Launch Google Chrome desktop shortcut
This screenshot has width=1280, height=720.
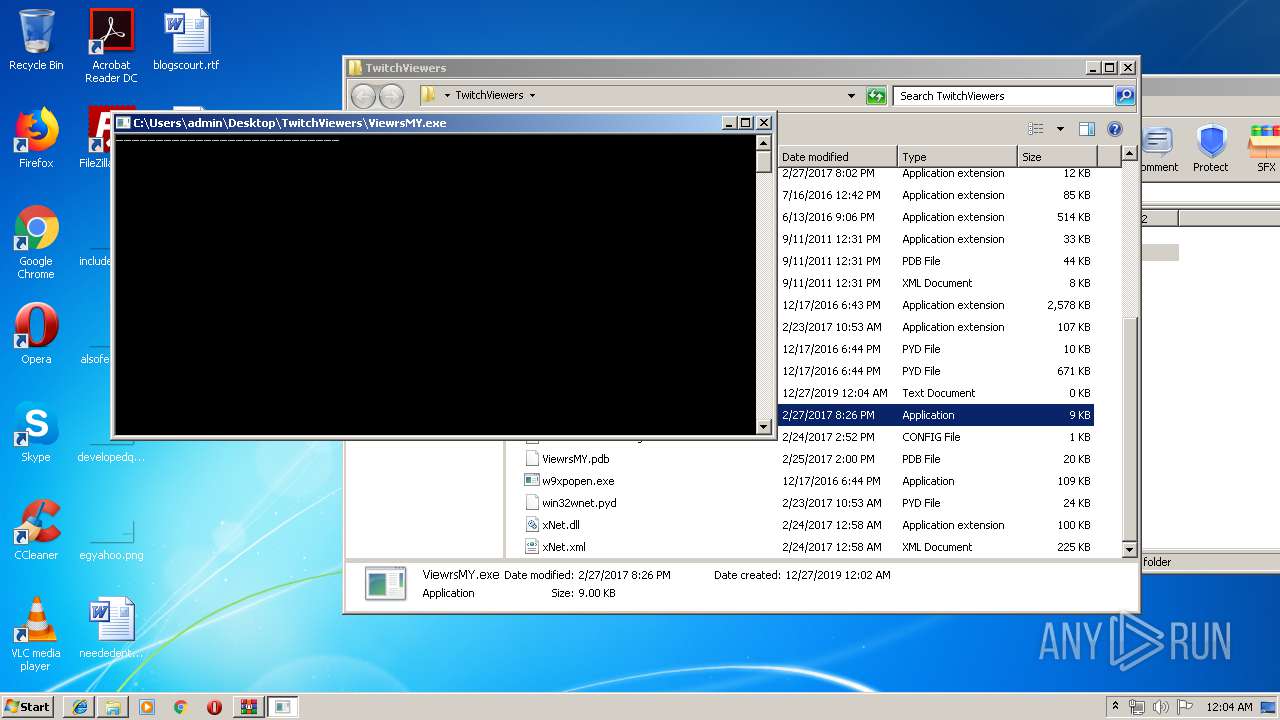36,242
